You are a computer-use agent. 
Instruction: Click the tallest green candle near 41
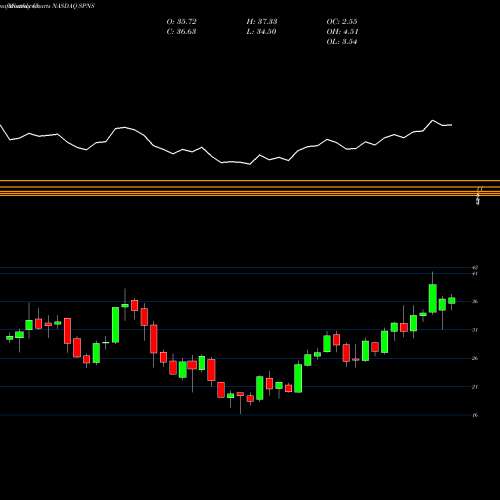coord(433,298)
